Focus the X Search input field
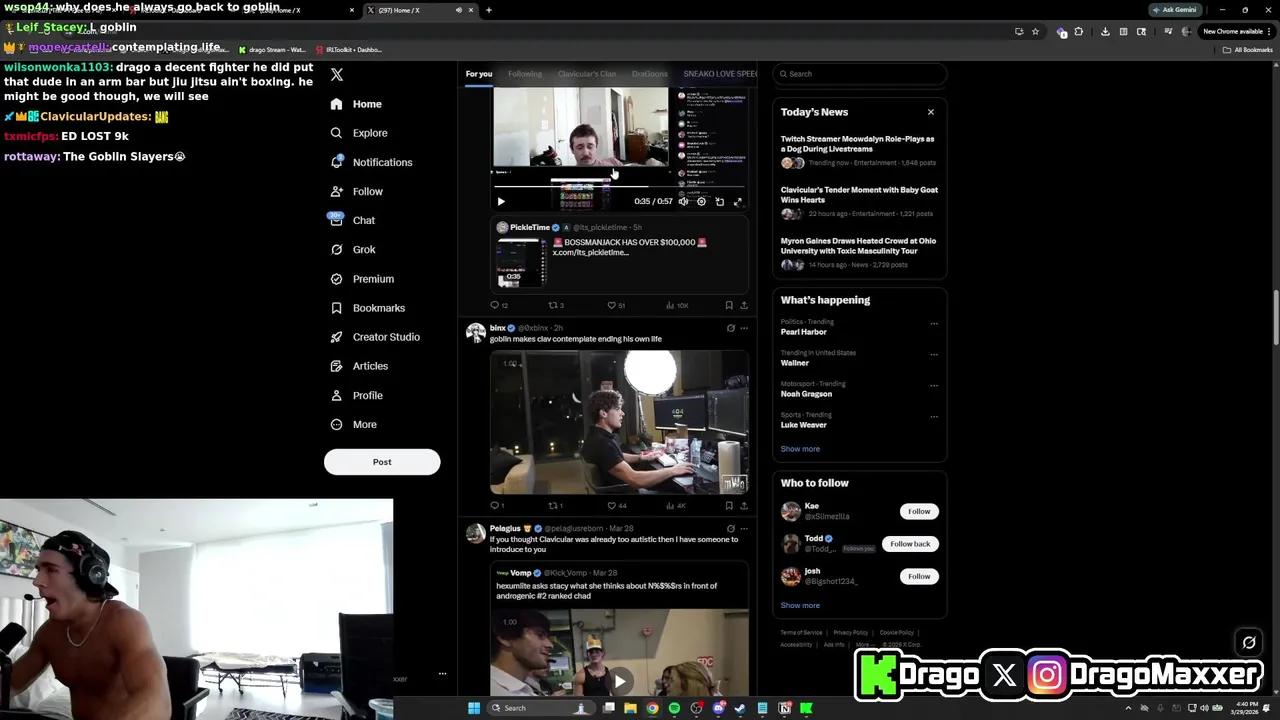1280x720 pixels. point(860,74)
